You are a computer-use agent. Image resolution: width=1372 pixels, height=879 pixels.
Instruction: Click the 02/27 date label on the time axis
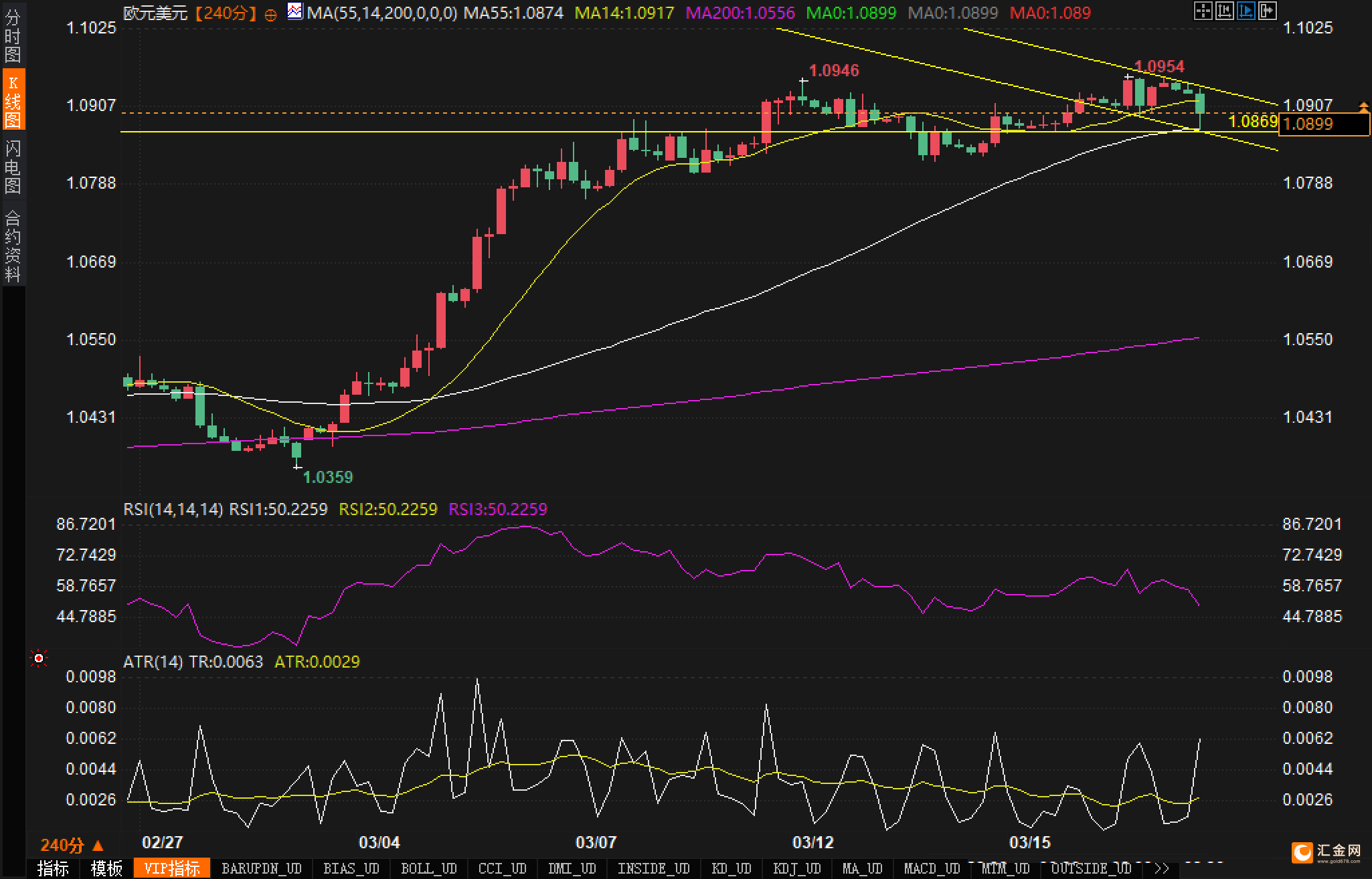point(163,842)
